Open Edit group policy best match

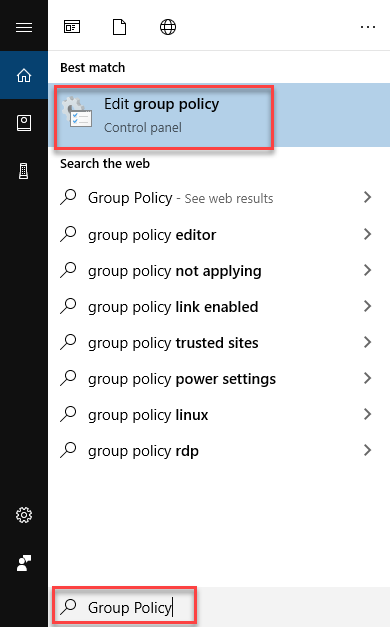219,115
